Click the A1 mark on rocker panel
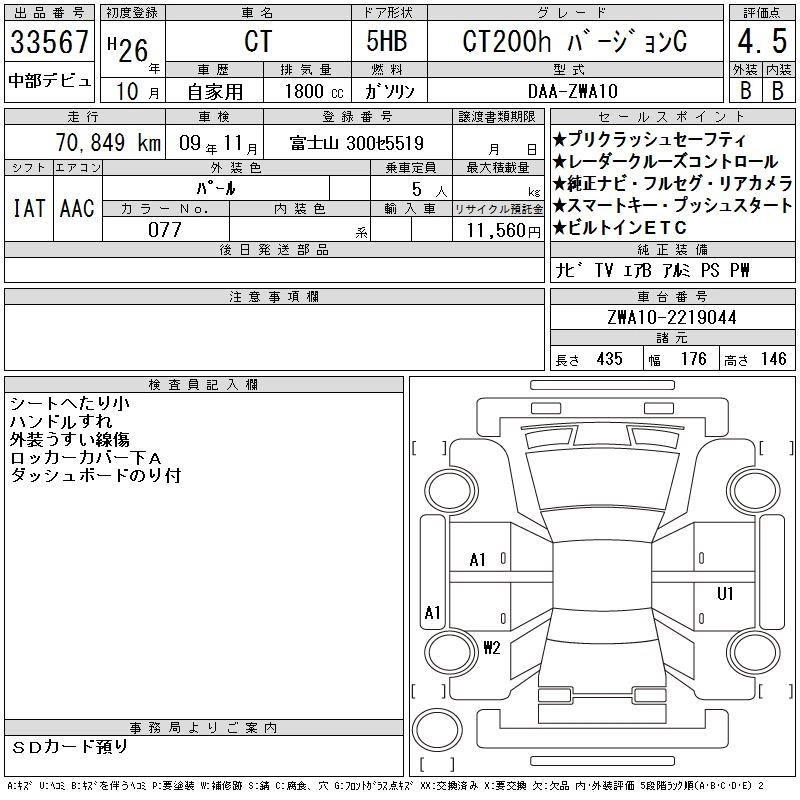The width and height of the screenshot is (800, 800). (x=432, y=612)
